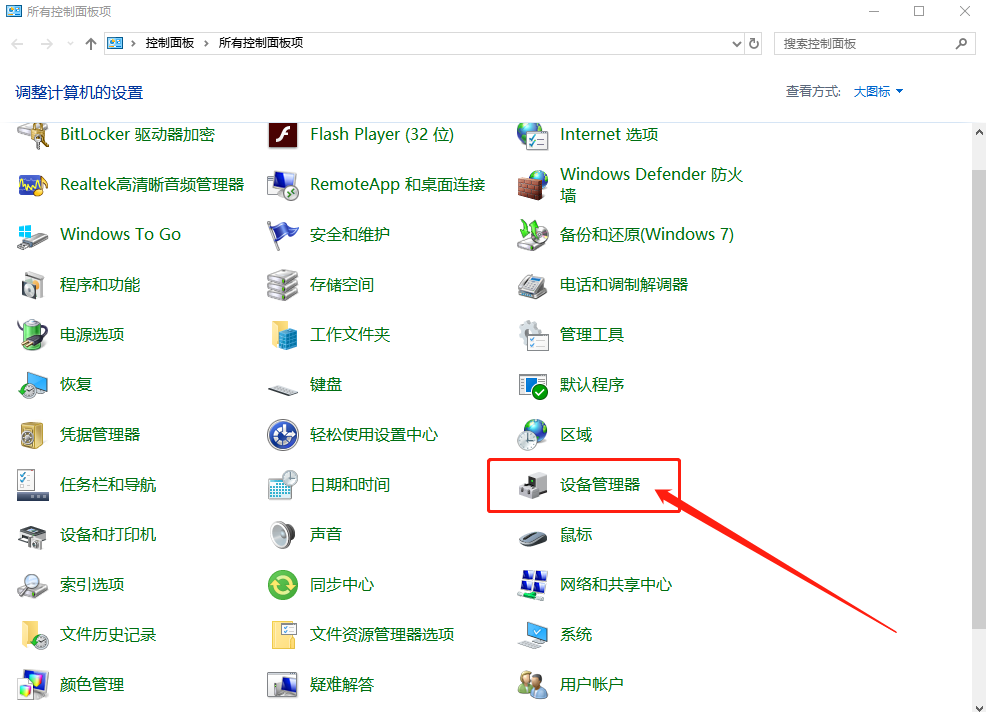This screenshot has width=986, height=712.
Task: Click the vertical scrollbar thumb
Action: point(979,399)
